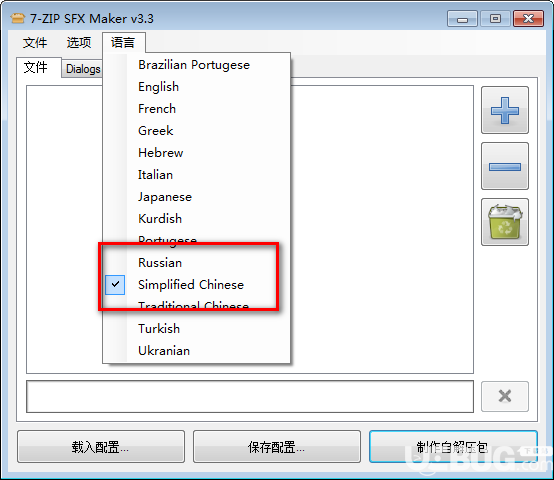
Task: Close the open 语言 menu
Action: point(123,43)
